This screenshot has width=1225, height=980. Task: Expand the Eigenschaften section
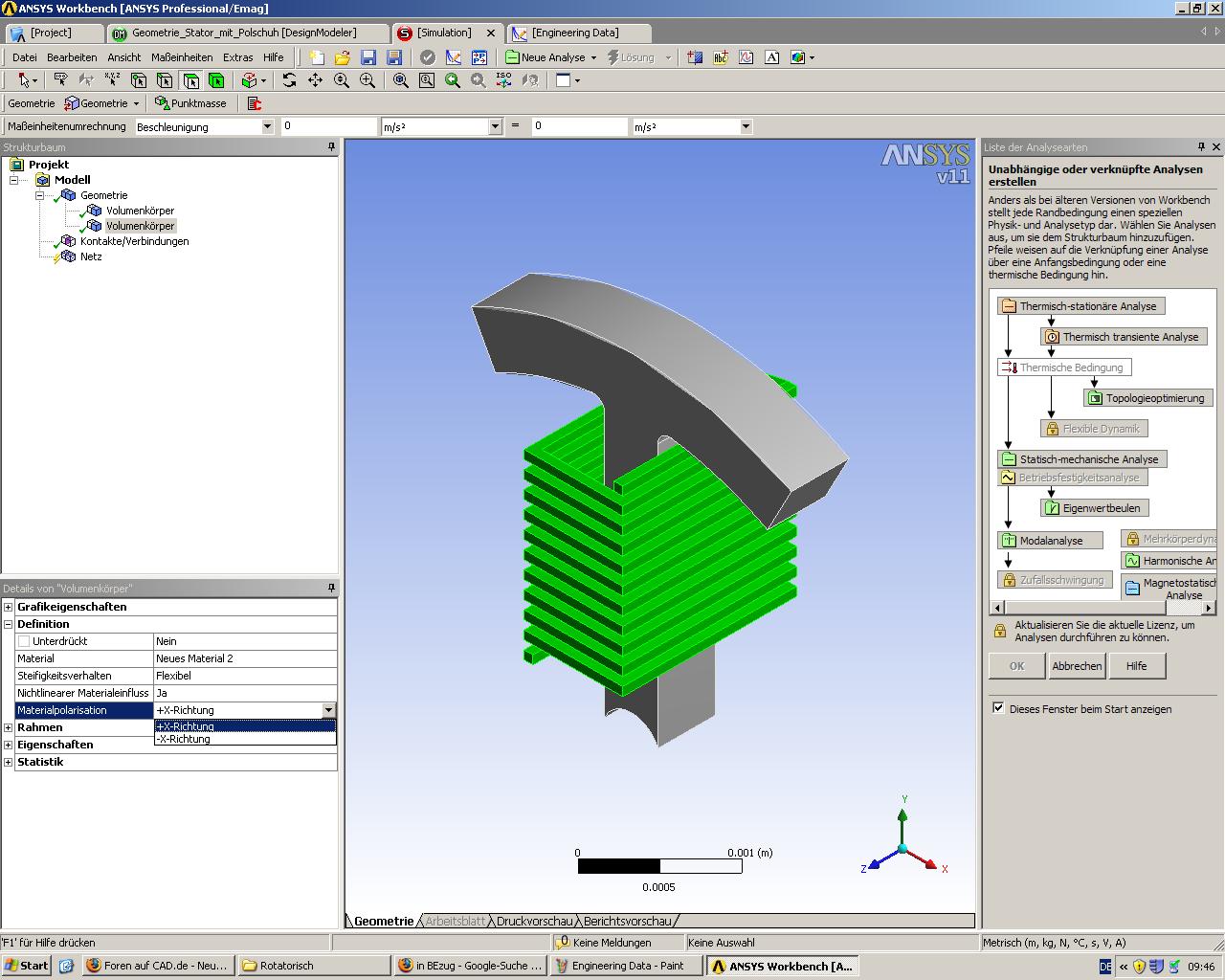[9, 745]
